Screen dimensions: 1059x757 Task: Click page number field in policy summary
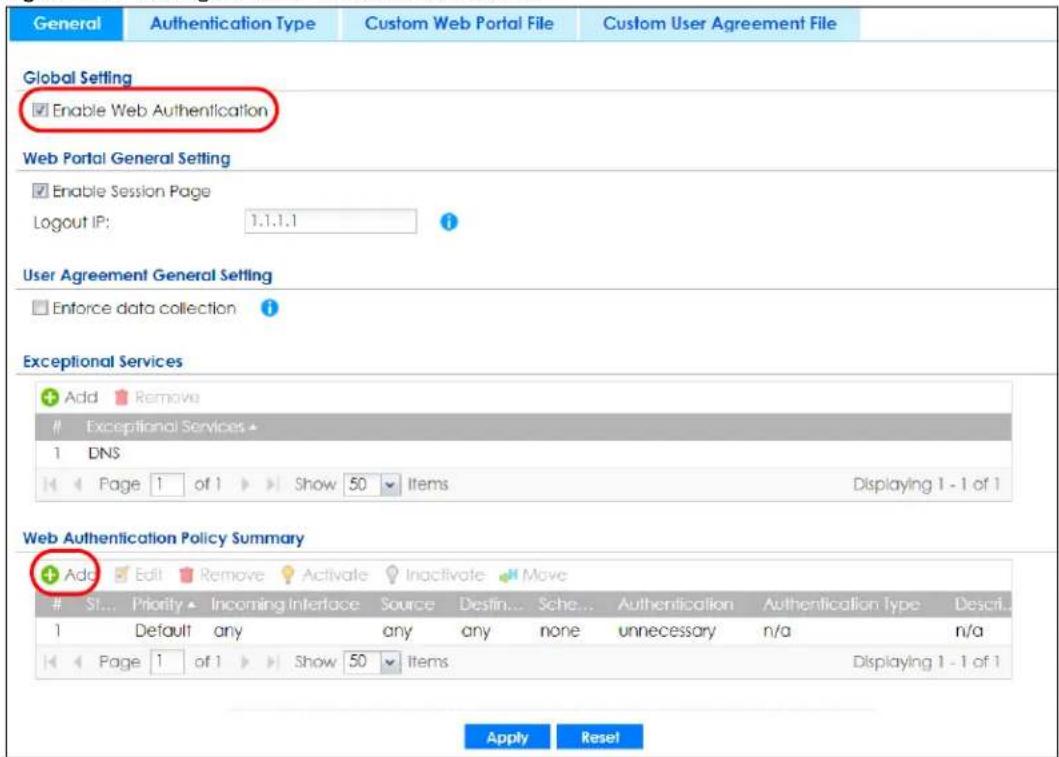(167, 662)
